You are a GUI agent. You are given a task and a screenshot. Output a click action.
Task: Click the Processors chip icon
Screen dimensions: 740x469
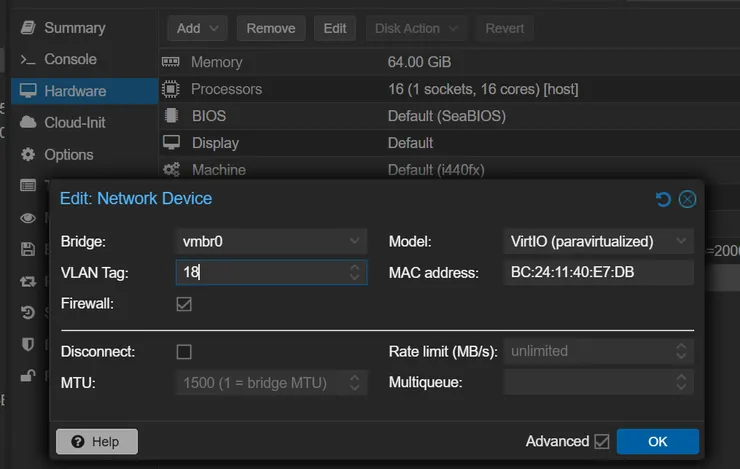click(x=170, y=89)
